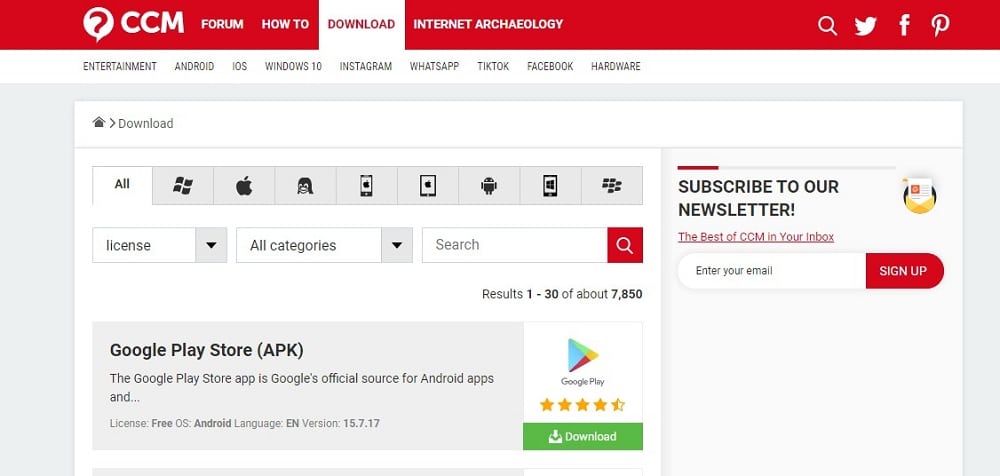Open the Pinterest icon in the header

(940, 26)
